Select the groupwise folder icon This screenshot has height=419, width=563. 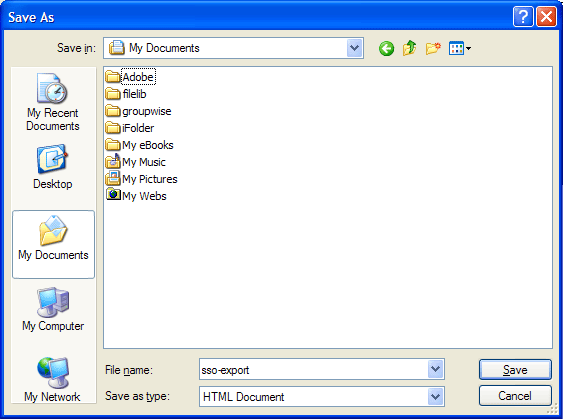[x=113, y=111]
